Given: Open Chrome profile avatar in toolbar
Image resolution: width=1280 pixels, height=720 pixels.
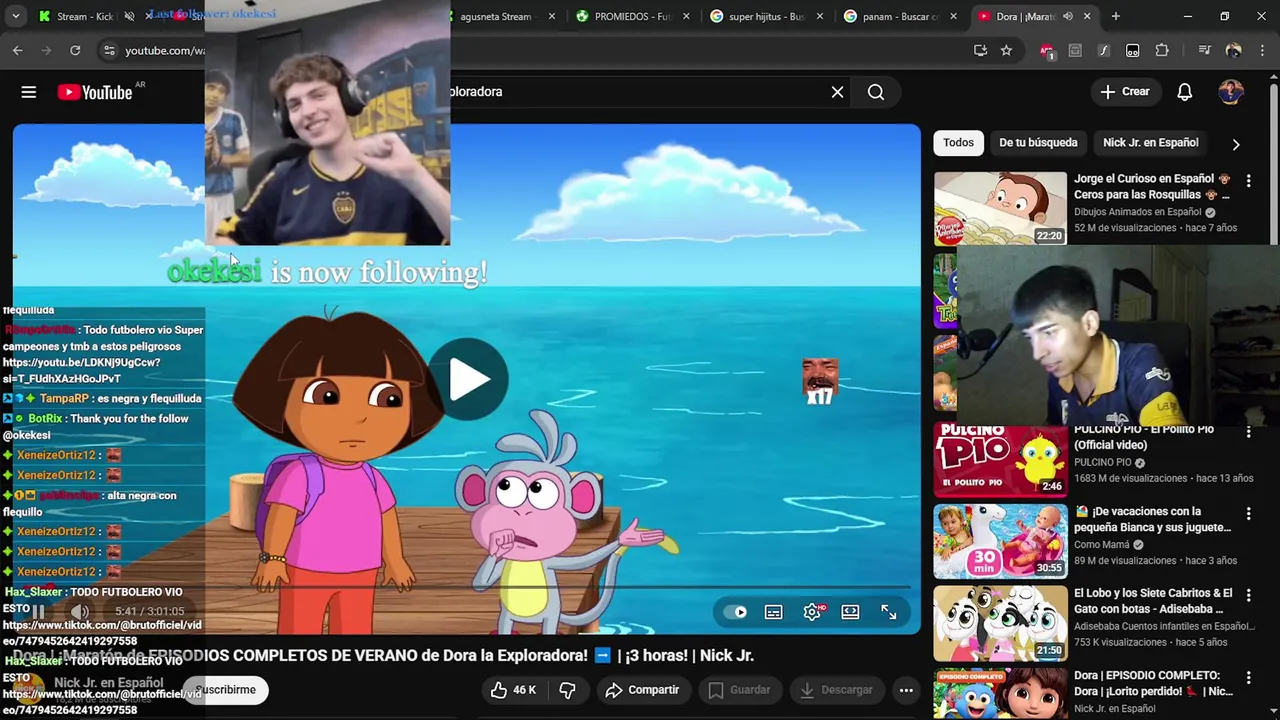Looking at the screenshot, I should [x=1233, y=51].
